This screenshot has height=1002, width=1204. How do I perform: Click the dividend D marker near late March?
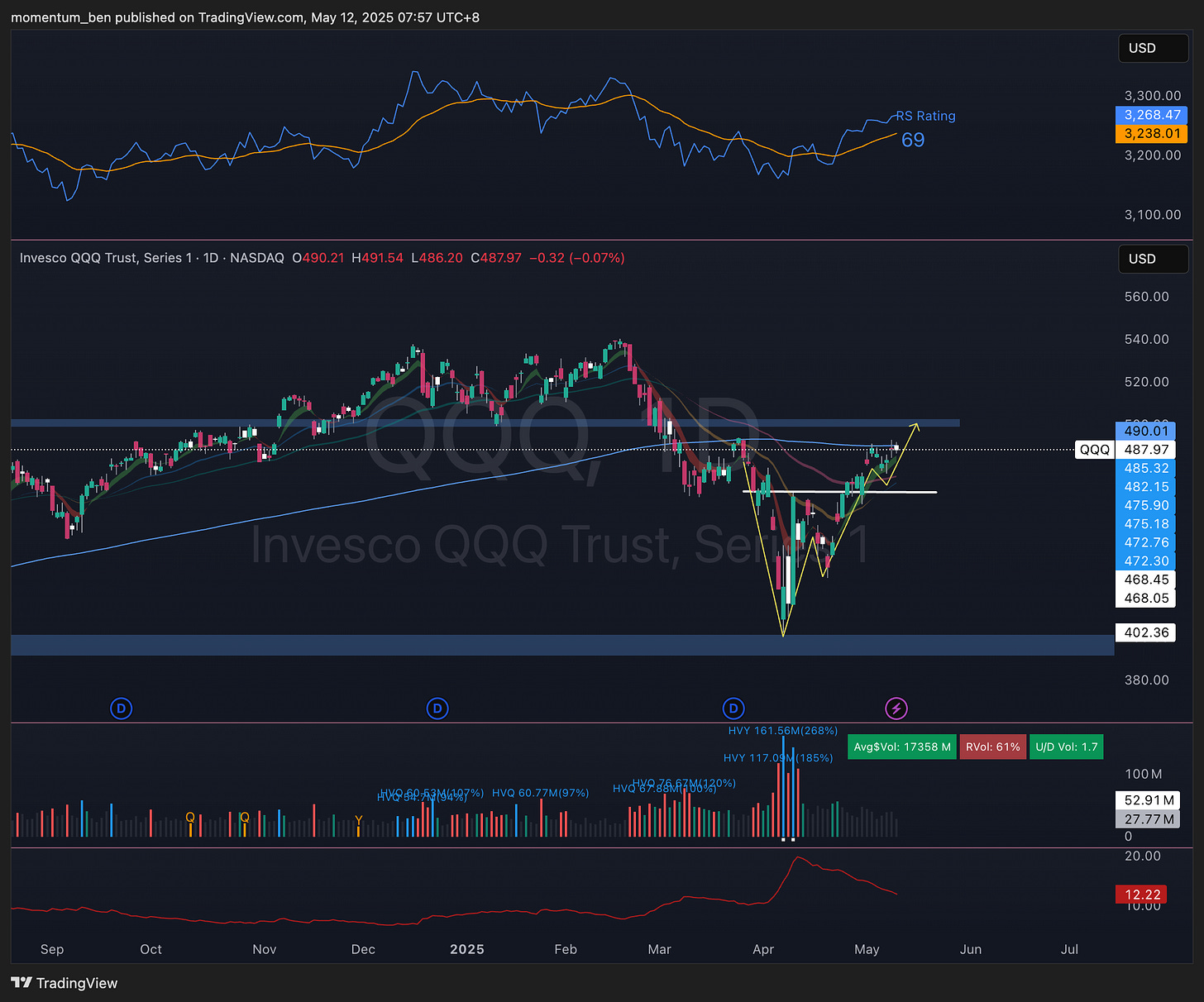coord(733,709)
